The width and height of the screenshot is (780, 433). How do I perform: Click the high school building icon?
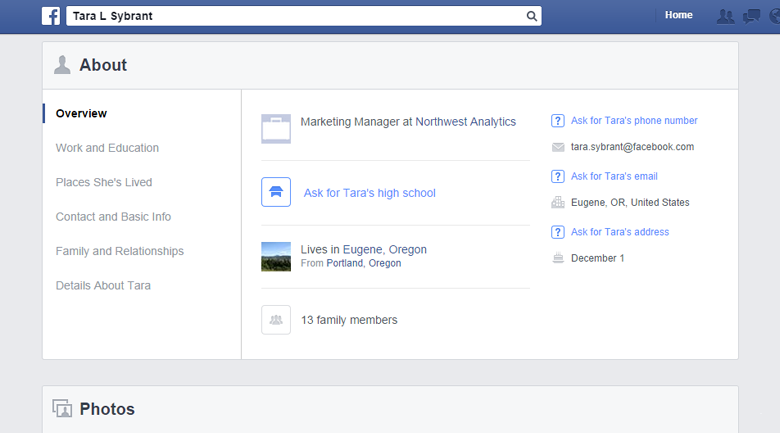(x=276, y=192)
